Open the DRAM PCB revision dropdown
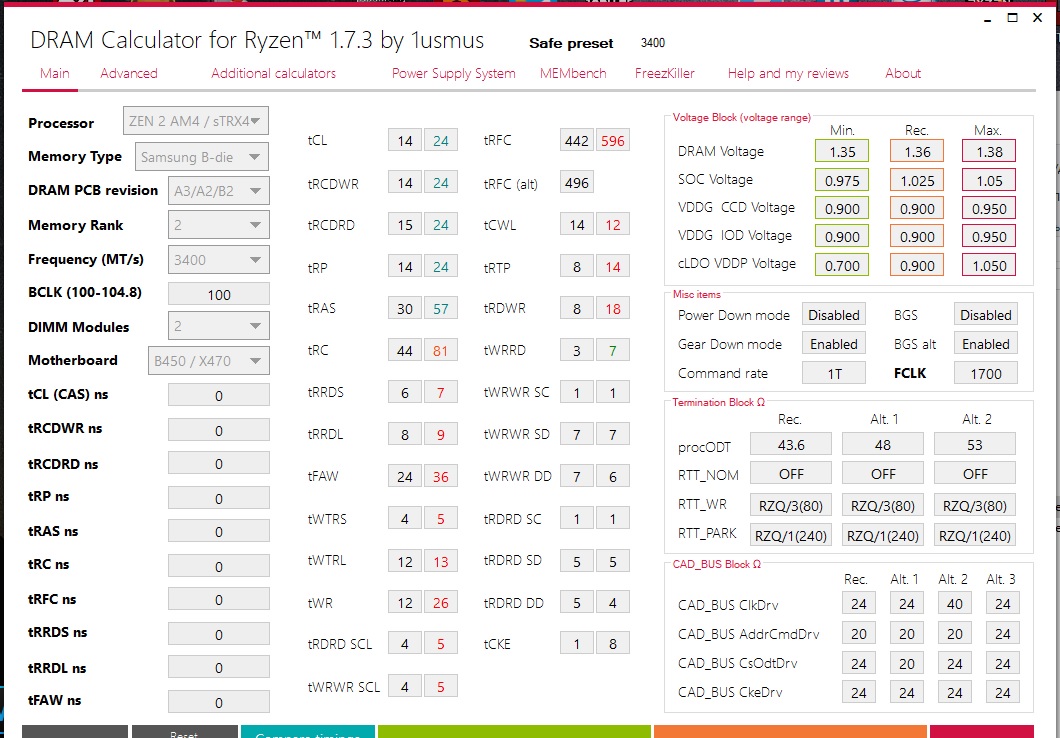 (x=218, y=191)
